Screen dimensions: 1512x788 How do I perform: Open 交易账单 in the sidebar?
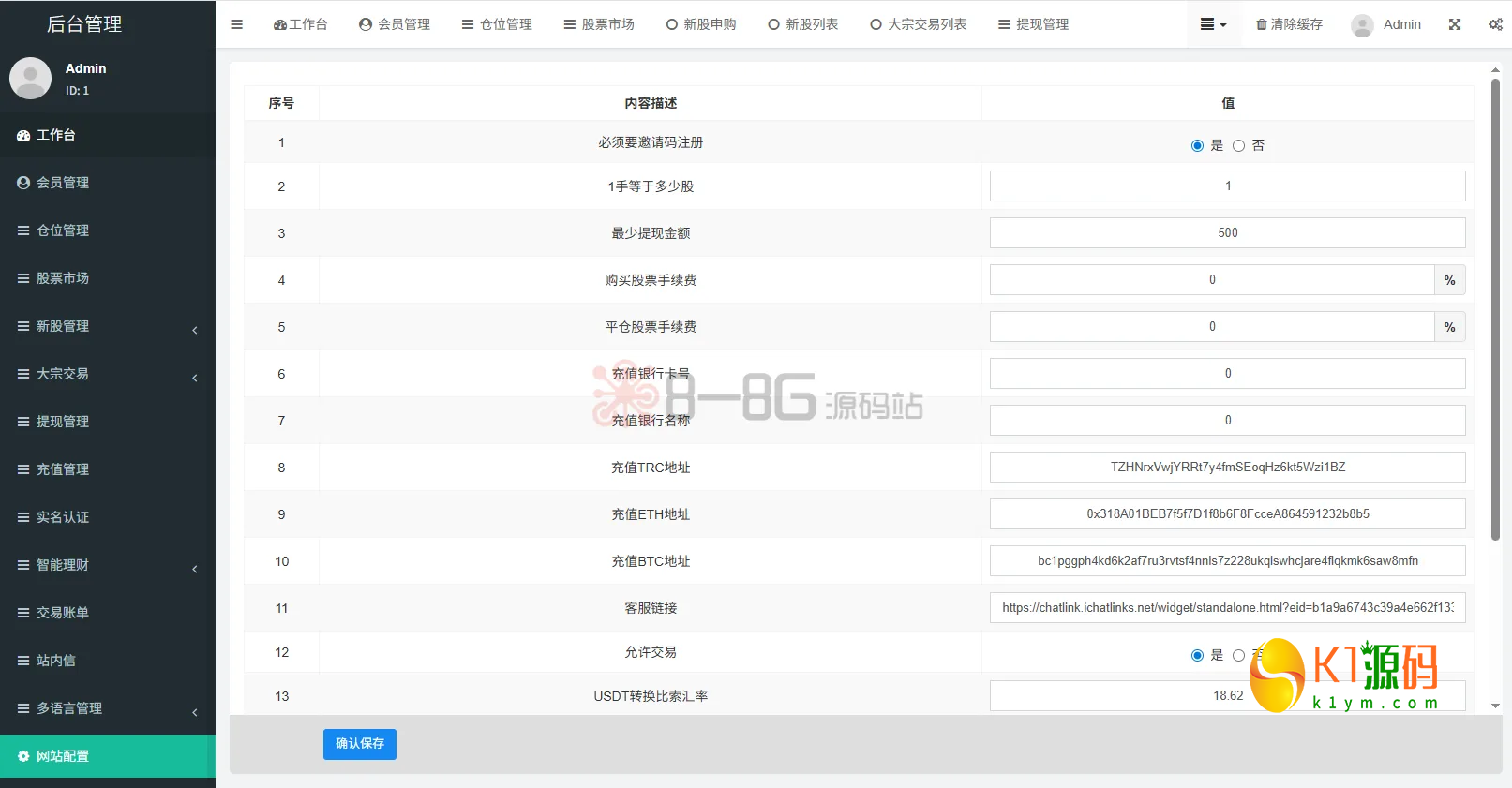pyautogui.click(x=108, y=613)
